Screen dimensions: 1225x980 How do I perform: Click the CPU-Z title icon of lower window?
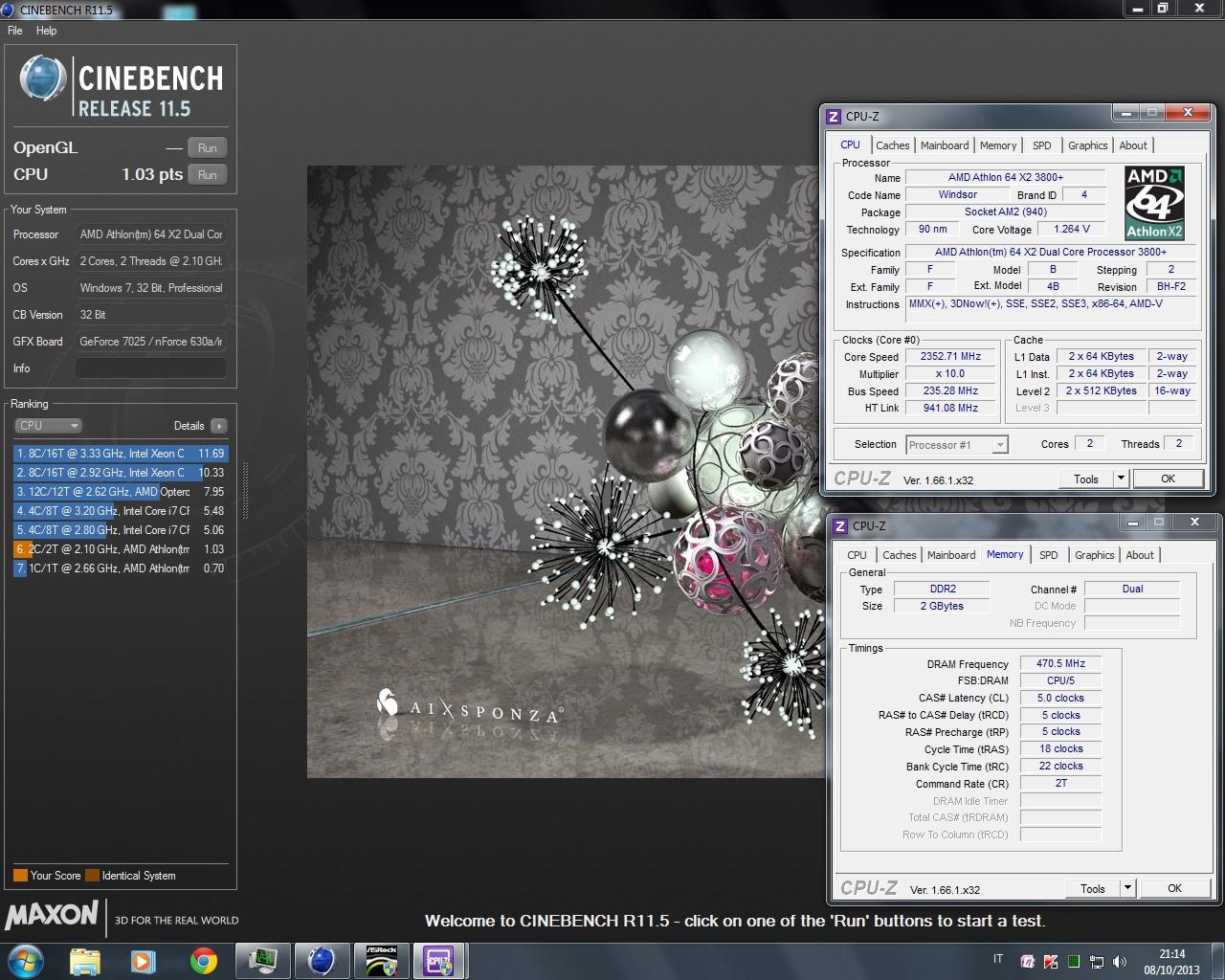(840, 525)
